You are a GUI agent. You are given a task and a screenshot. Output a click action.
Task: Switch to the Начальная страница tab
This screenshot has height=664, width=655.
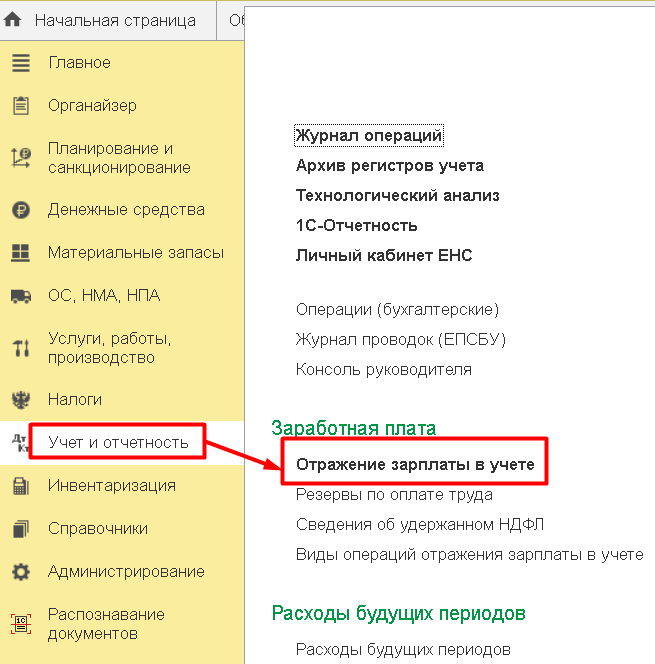(x=115, y=20)
